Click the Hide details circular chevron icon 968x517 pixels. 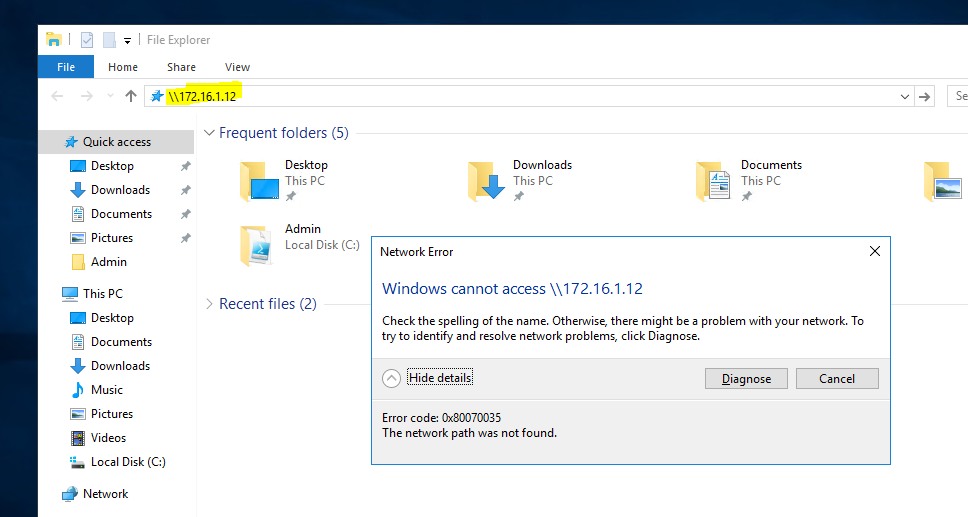pos(391,378)
